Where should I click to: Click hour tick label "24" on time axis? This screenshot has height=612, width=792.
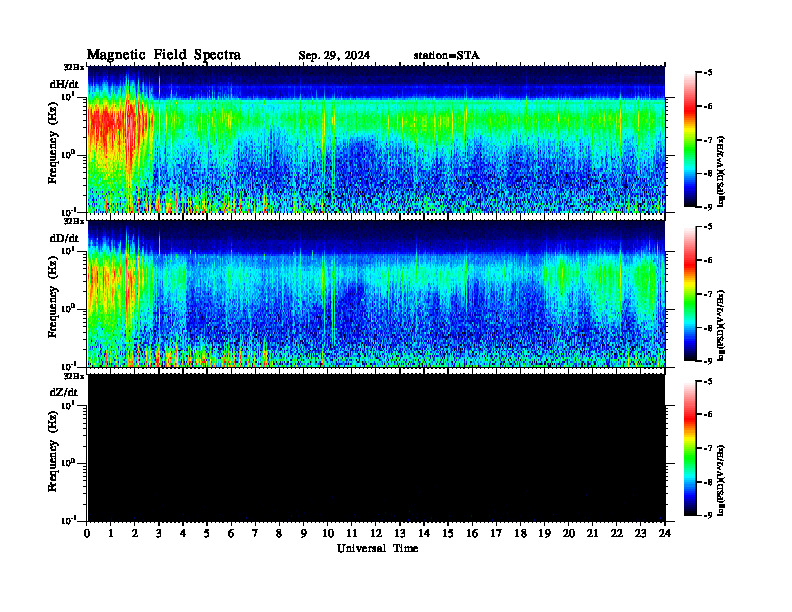pos(664,534)
